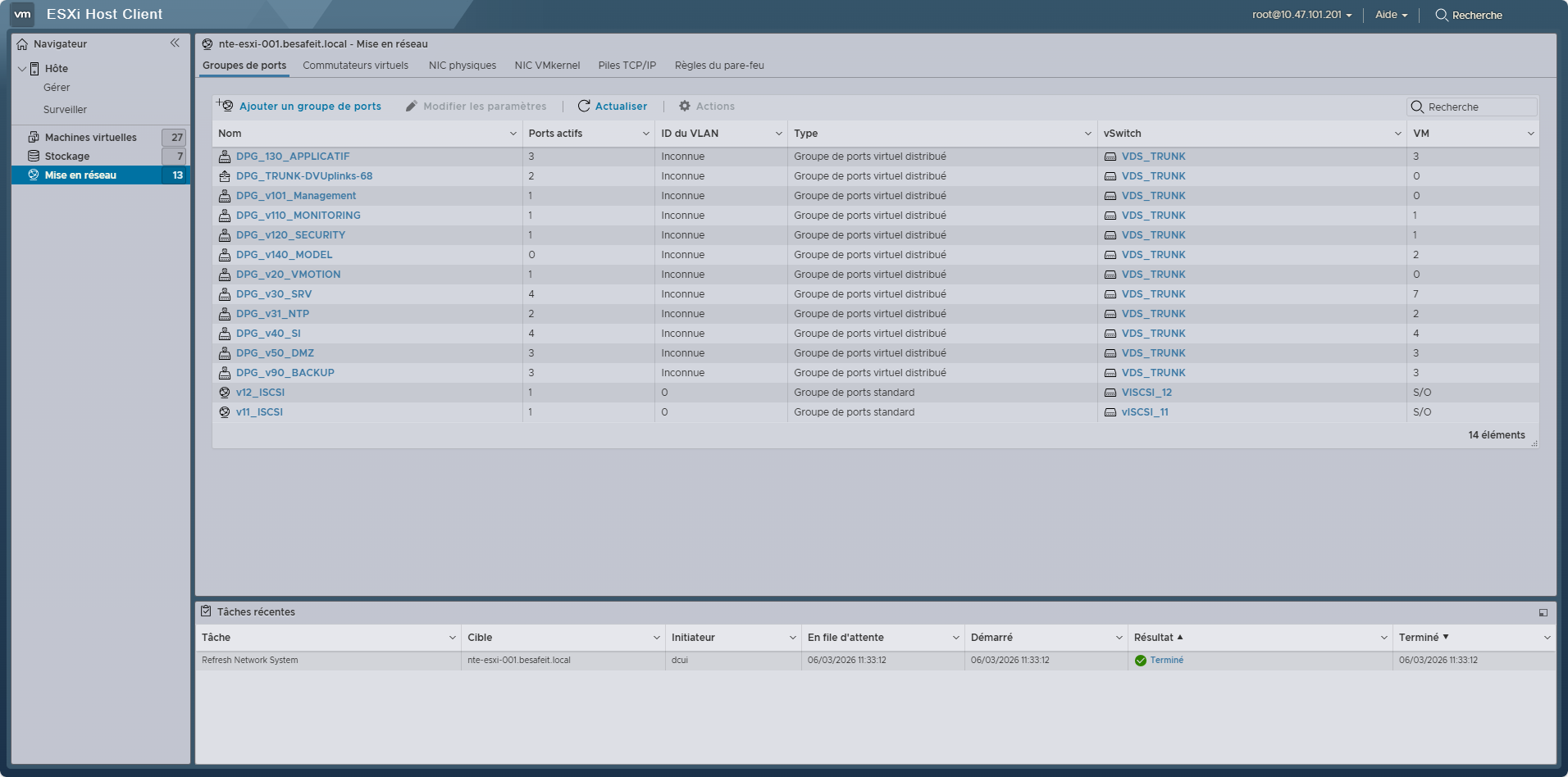This screenshot has height=777, width=1568.
Task: Open the DPG_v30_SRV port group link
Action: click(x=274, y=294)
